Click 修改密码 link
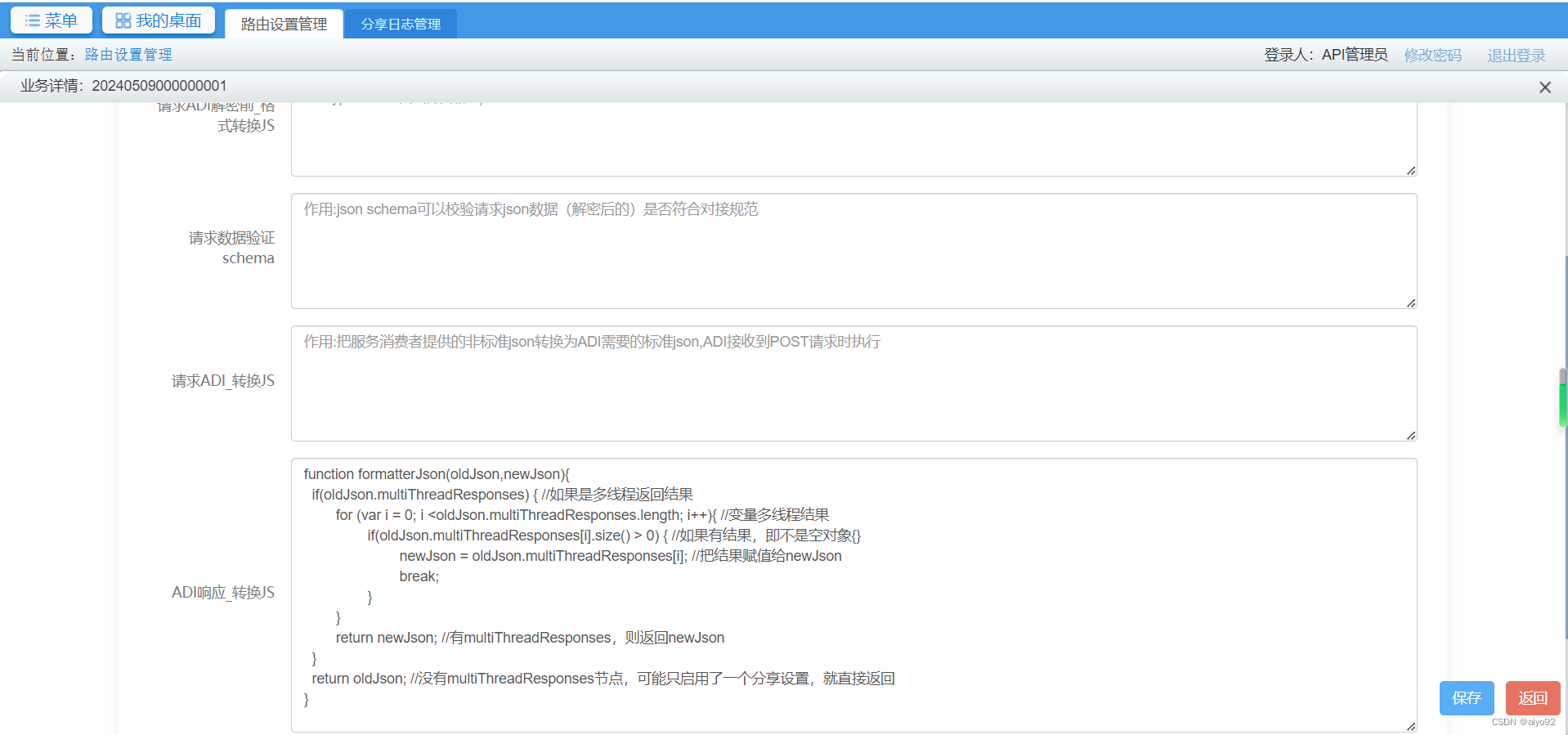 pyautogui.click(x=1432, y=55)
